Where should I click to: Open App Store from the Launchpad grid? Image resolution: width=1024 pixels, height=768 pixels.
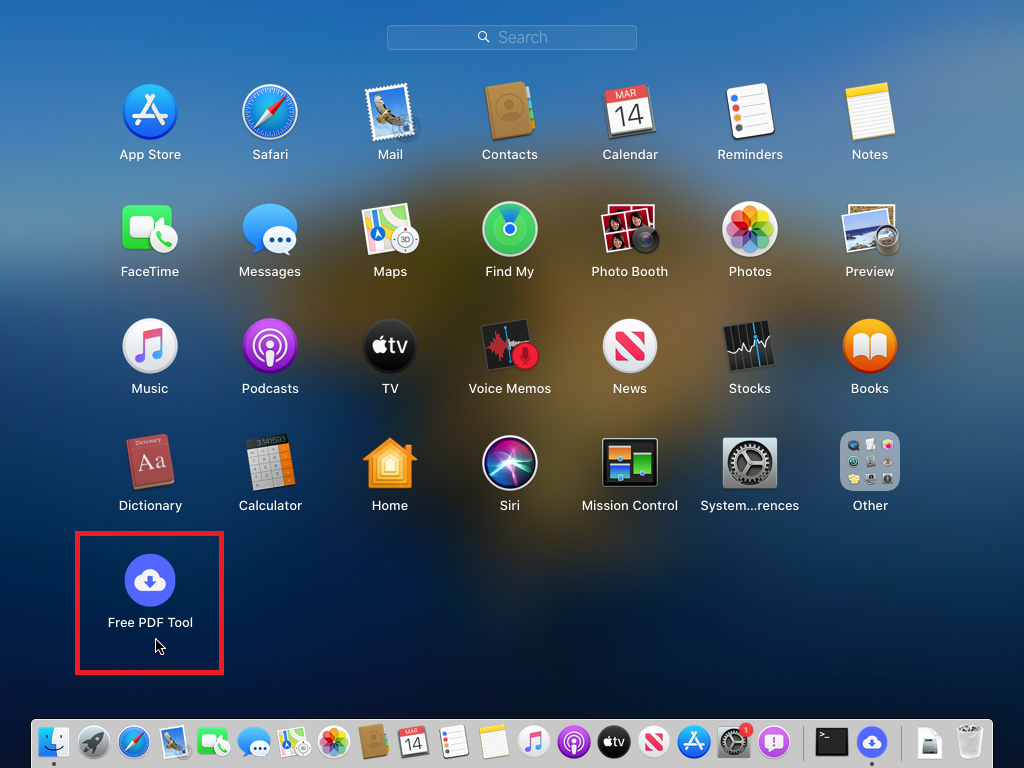(x=150, y=112)
